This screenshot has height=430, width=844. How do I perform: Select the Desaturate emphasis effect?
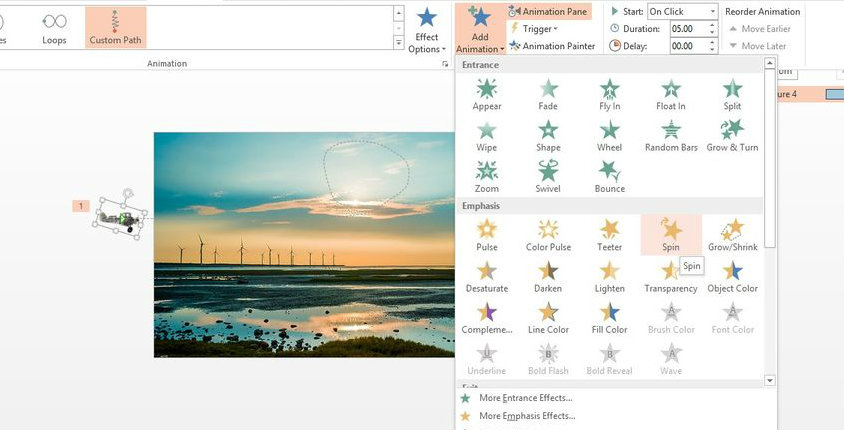tap(487, 277)
